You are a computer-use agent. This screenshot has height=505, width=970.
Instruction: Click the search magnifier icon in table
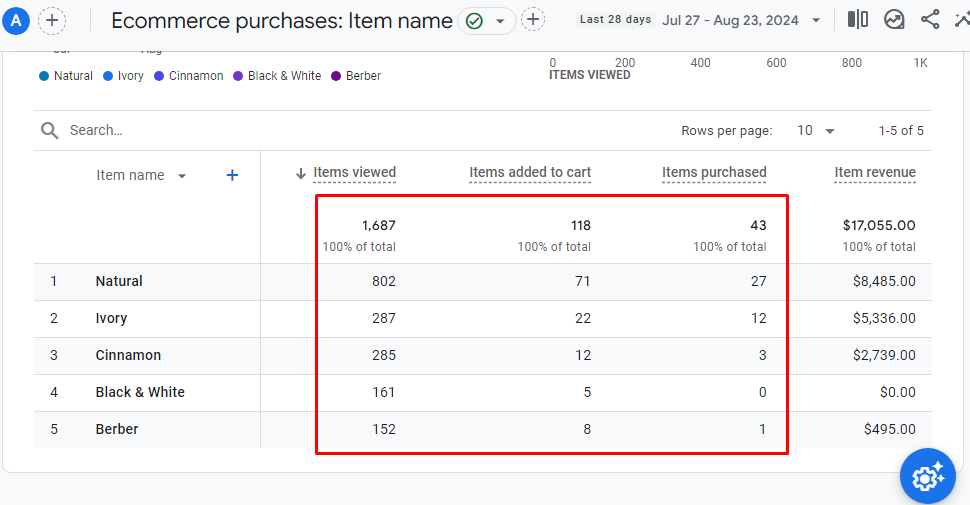point(50,130)
